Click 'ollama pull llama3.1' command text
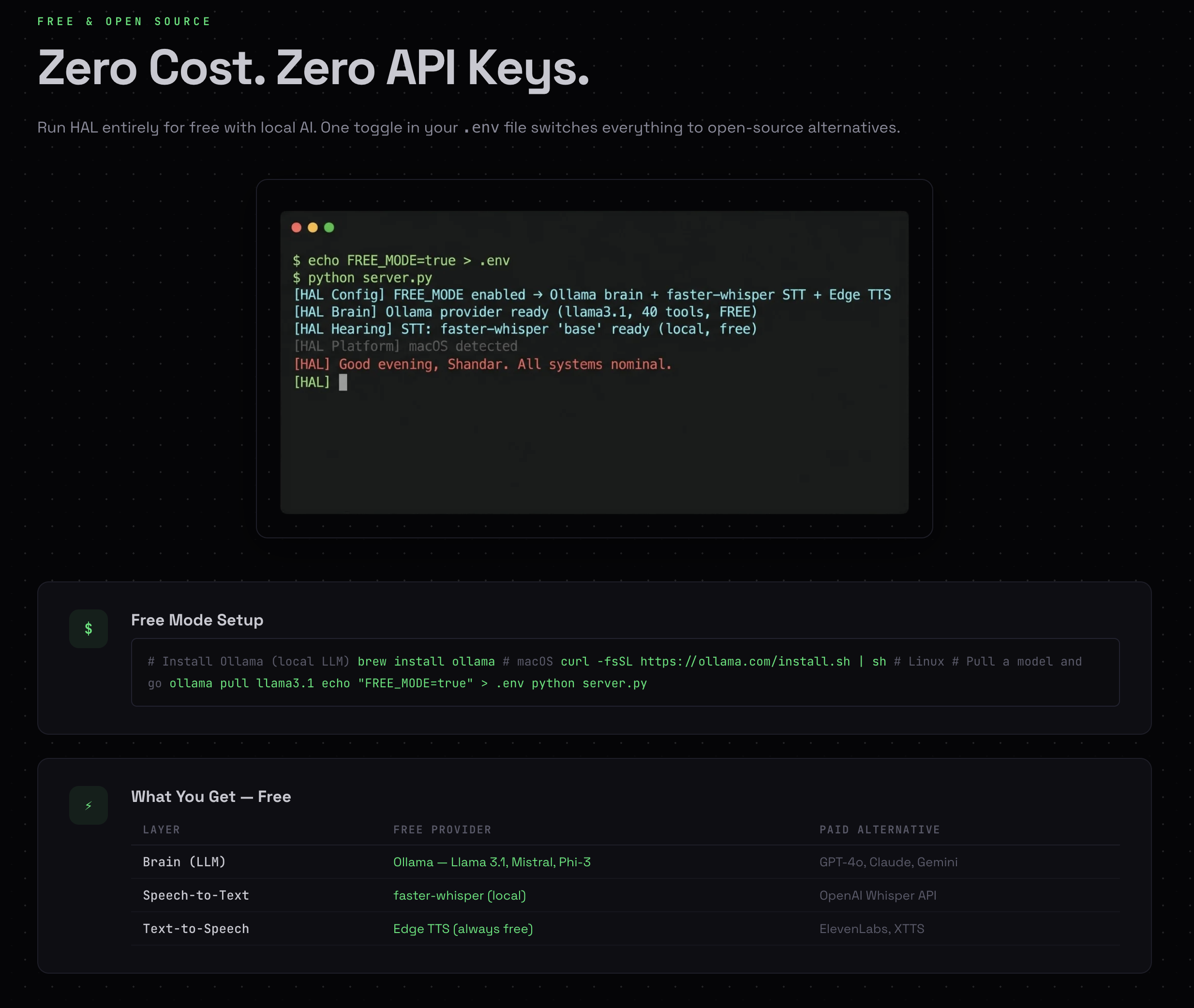 [x=241, y=683]
